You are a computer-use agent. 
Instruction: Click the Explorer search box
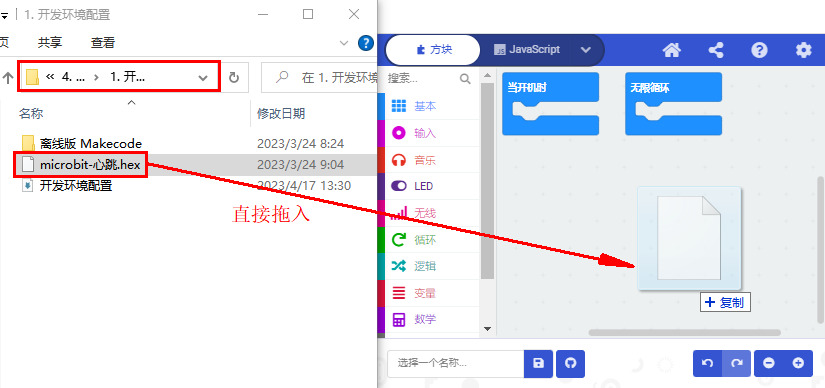point(320,78)
